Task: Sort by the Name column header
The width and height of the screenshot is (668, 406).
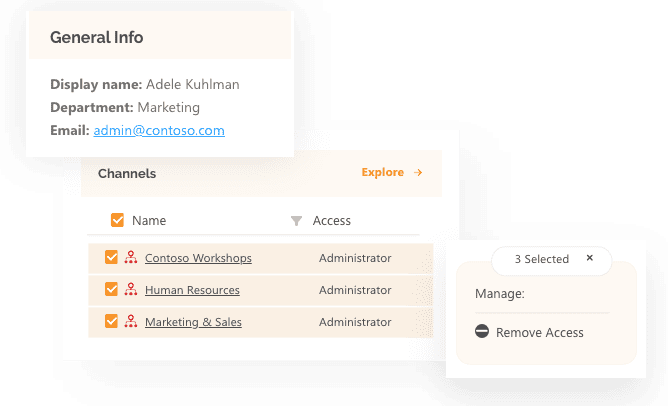Action: 149,221
